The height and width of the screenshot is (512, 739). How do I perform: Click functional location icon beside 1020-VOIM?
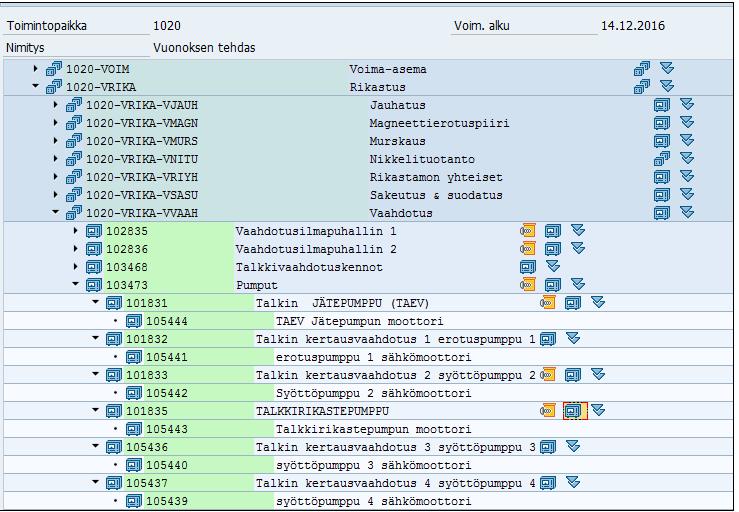pos(54,69)
